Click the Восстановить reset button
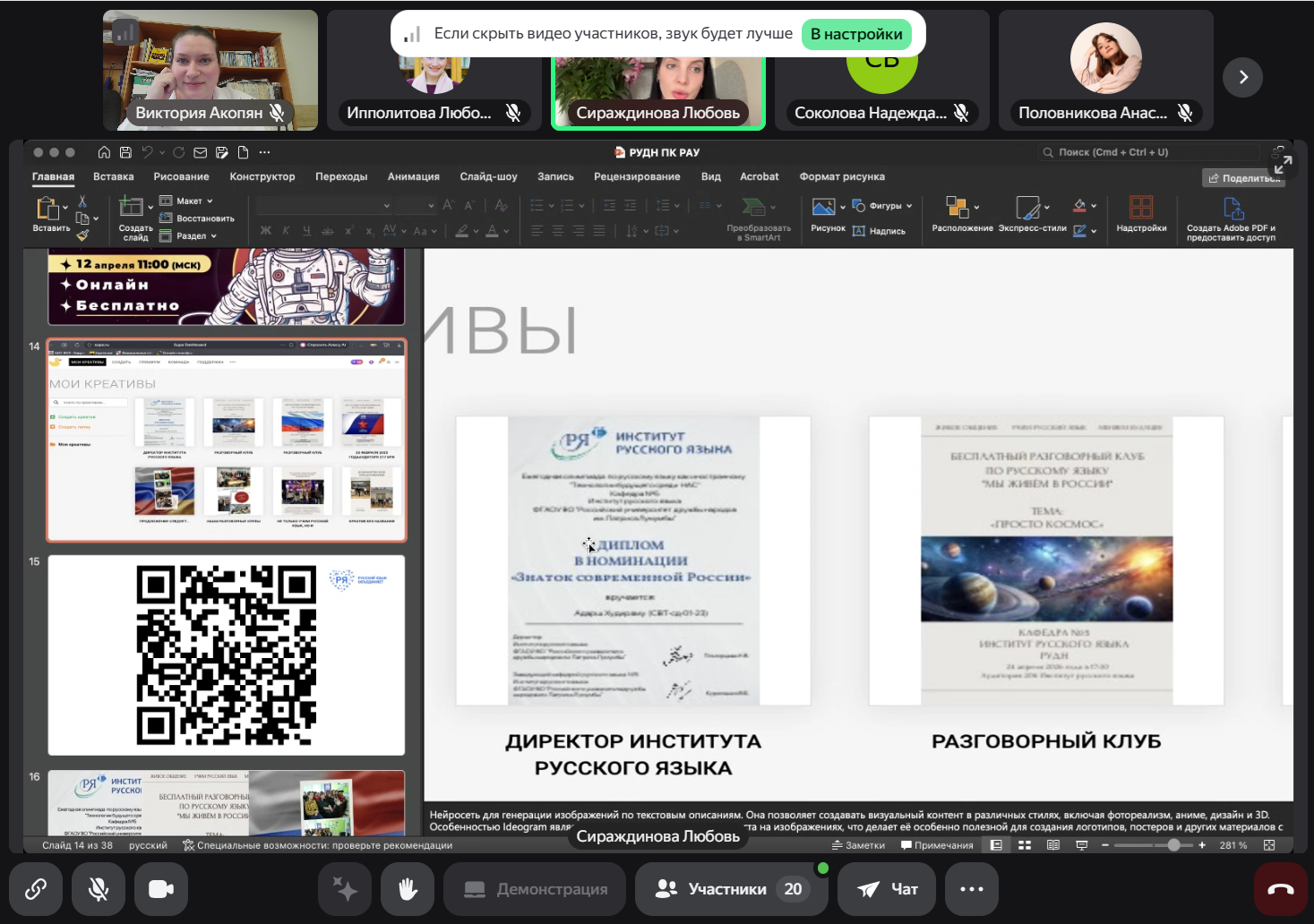The image size is (1314, 924). (x=197, y=218)
